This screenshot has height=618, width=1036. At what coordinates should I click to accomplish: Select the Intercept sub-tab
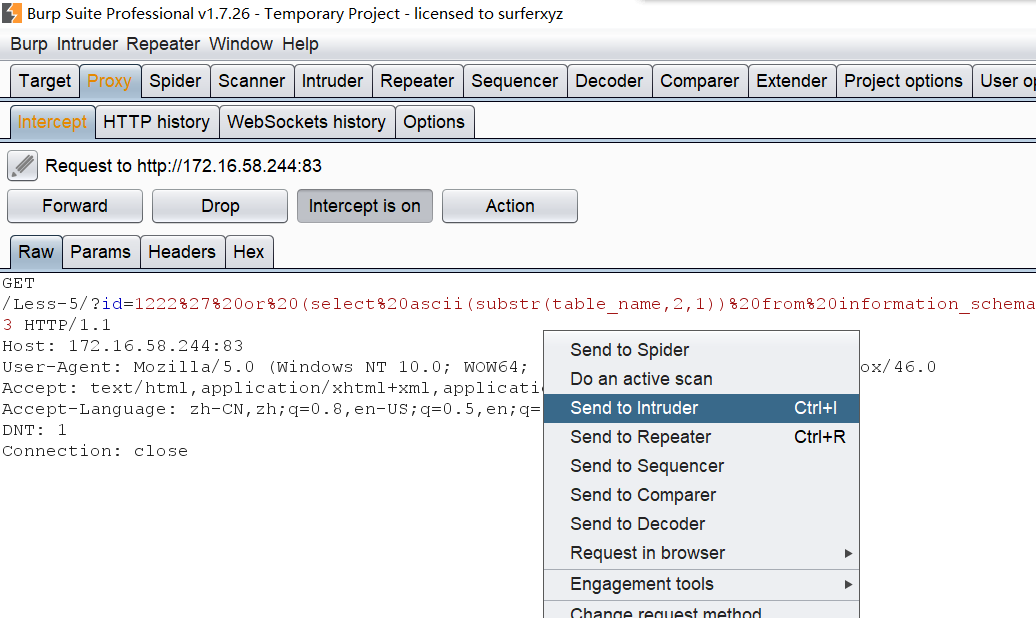tap(52, 122)
